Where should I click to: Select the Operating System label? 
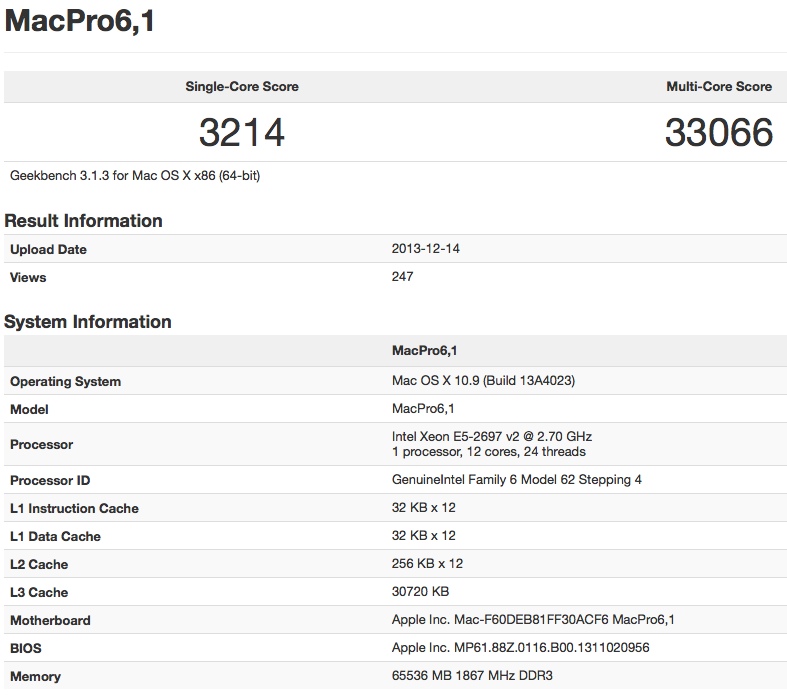tap(66, 381)
